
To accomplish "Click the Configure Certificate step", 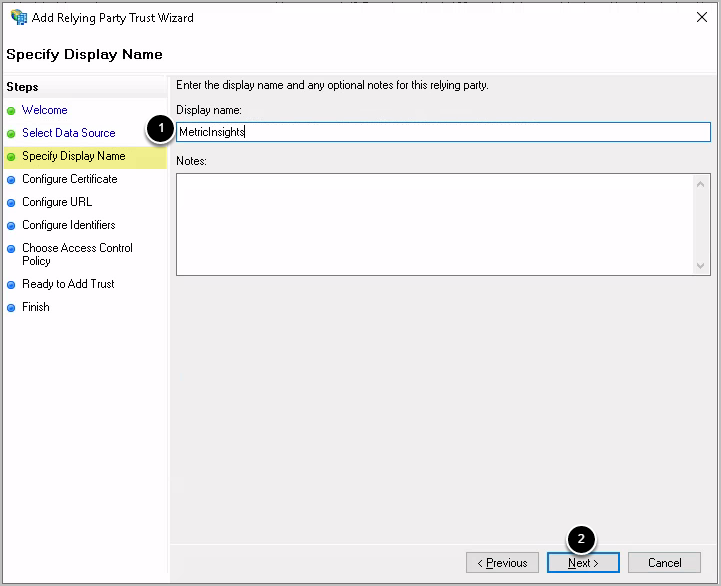I will (x=70, y=179).
